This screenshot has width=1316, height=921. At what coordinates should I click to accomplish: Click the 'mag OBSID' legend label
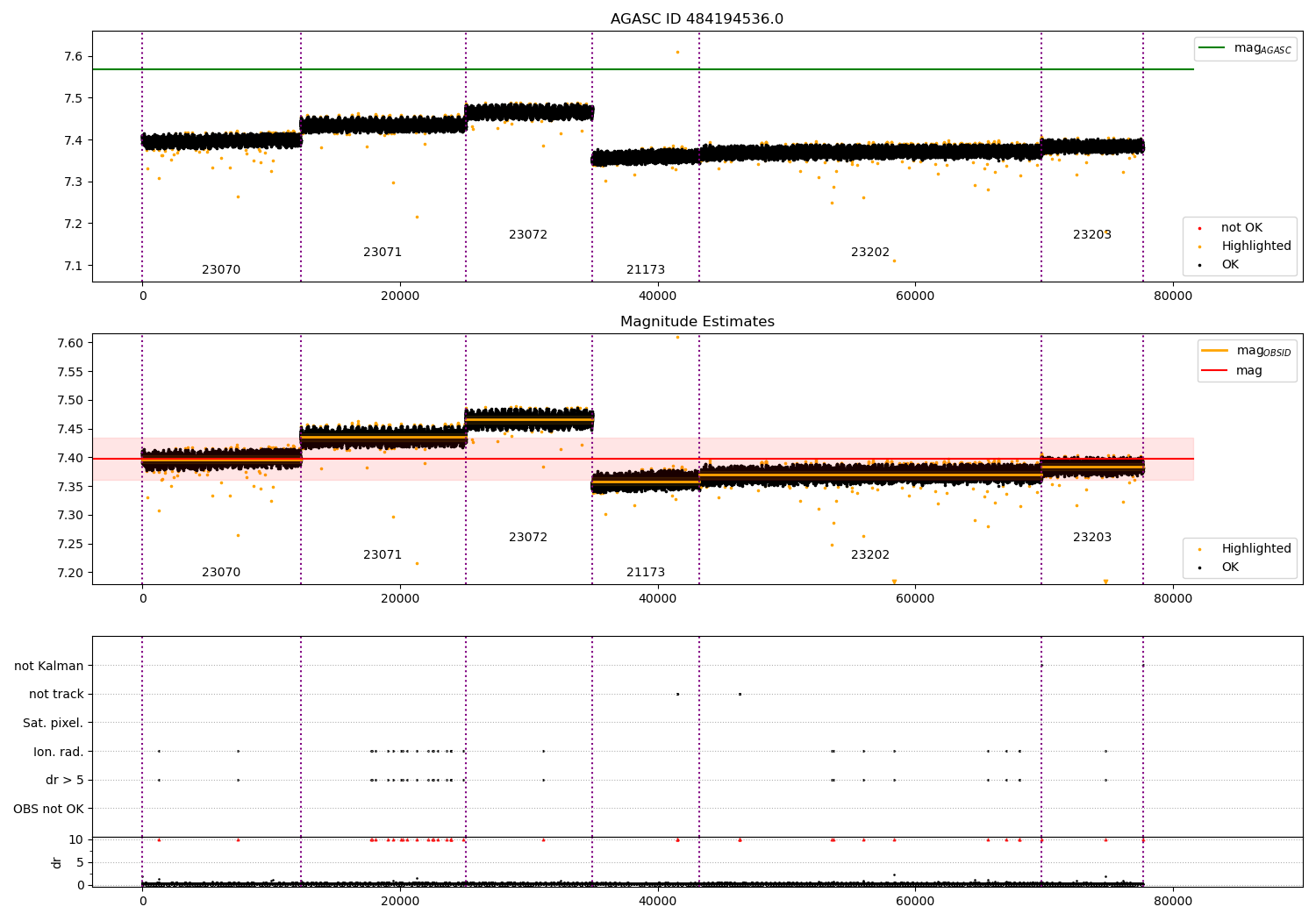coord(1264,351)
